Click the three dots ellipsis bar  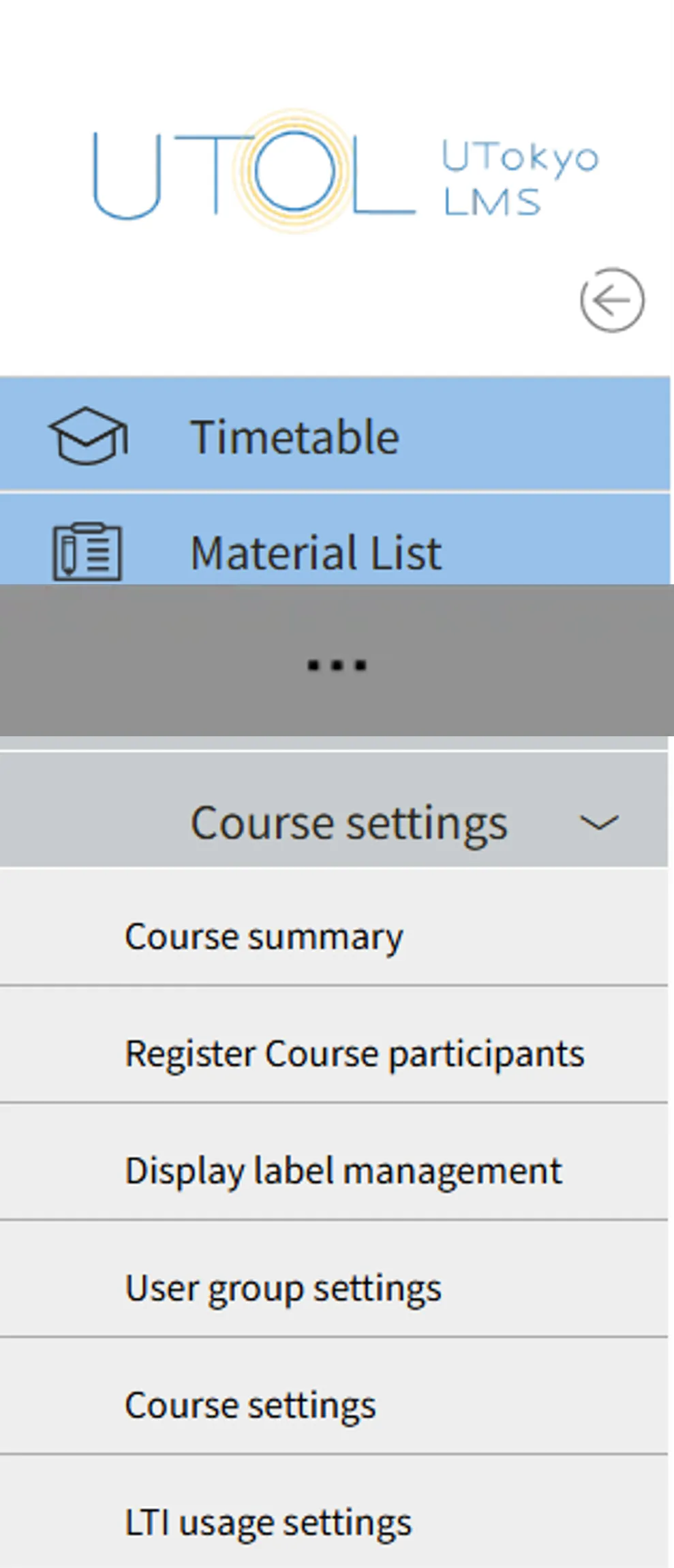point(337,660)
